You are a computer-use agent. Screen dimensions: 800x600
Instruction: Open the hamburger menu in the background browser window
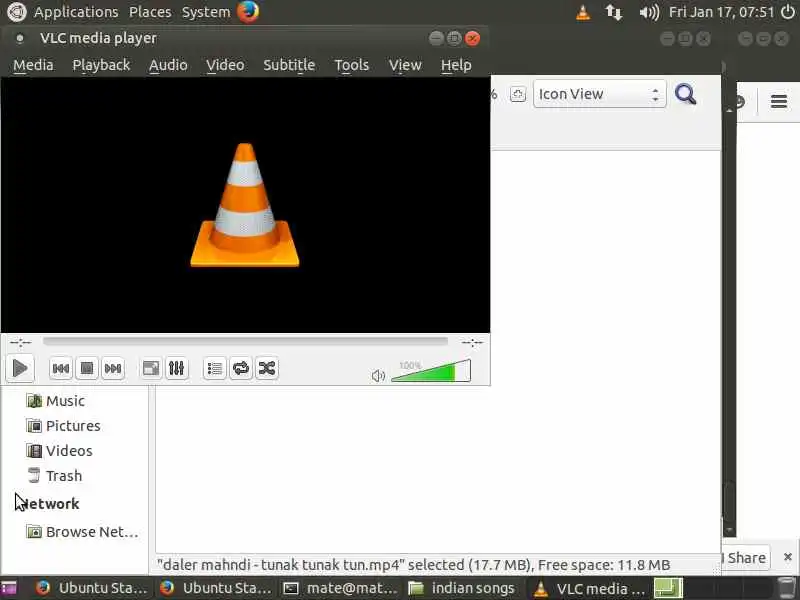pos(779,102)
